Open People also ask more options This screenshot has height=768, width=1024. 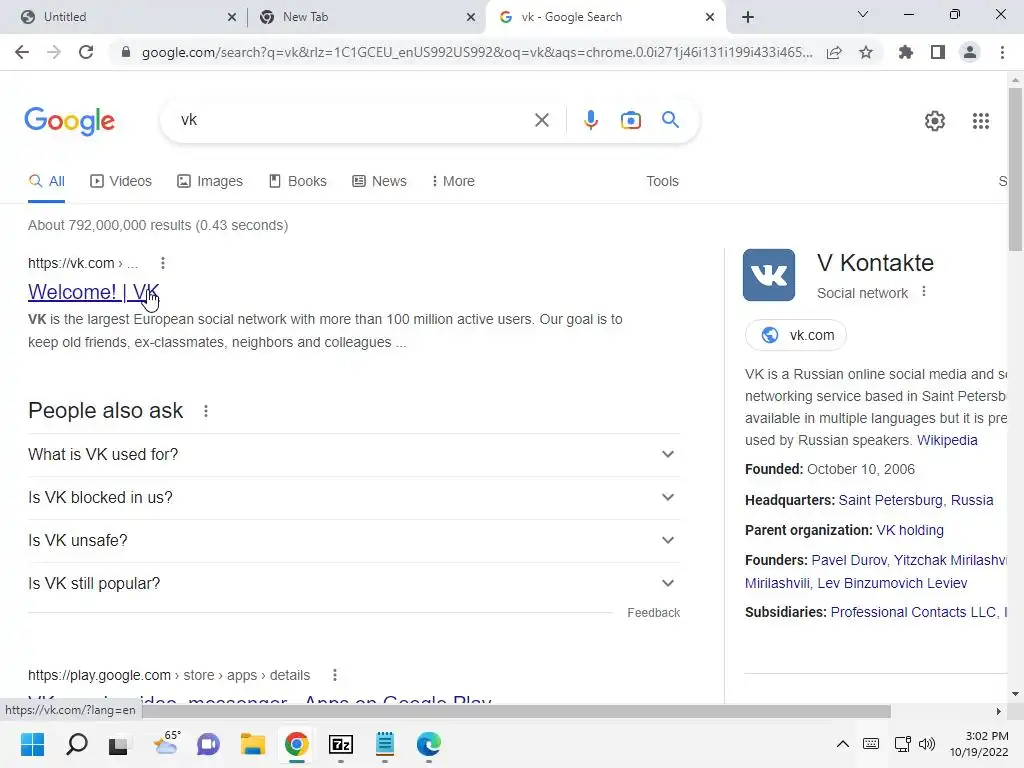(206, 411)
